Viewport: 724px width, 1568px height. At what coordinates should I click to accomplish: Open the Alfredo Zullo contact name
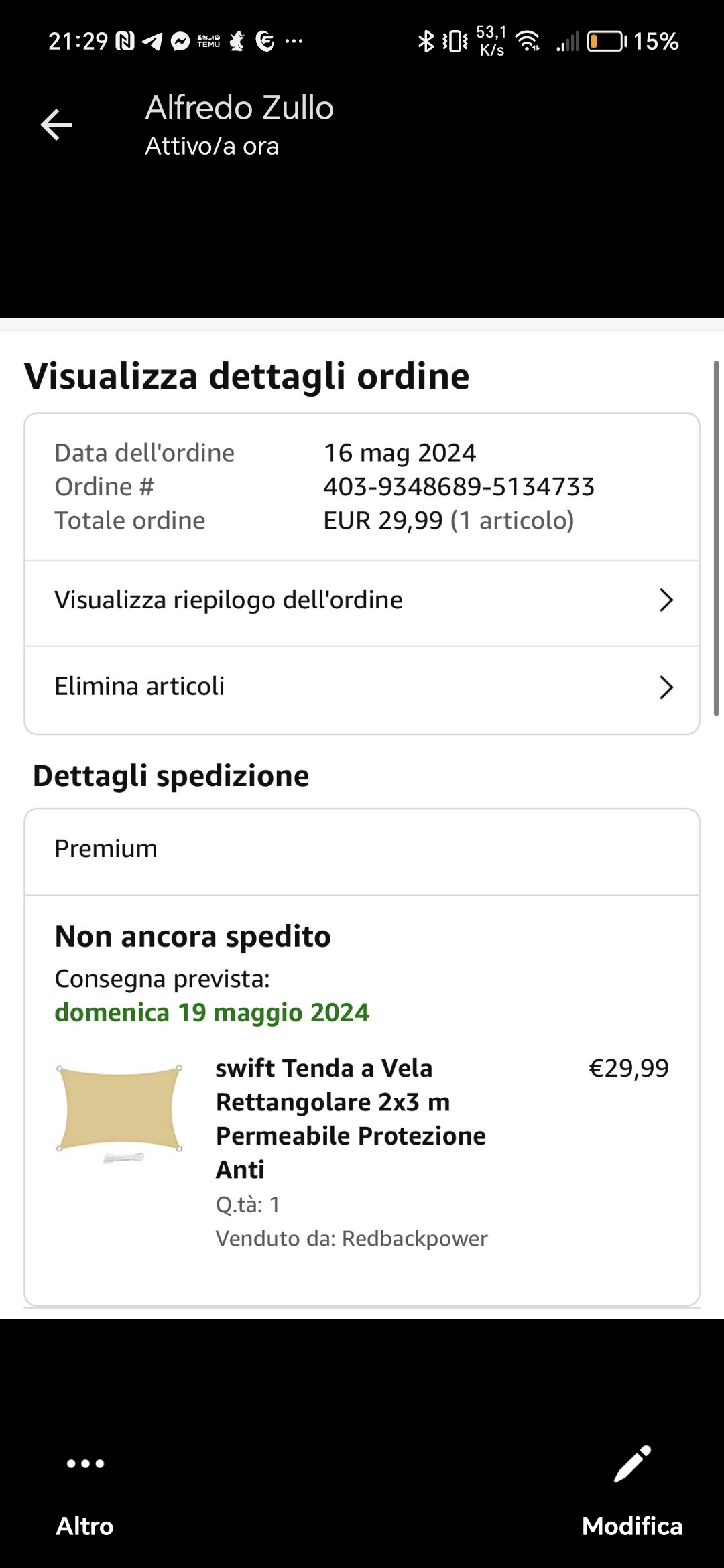(x=239, y=108)
